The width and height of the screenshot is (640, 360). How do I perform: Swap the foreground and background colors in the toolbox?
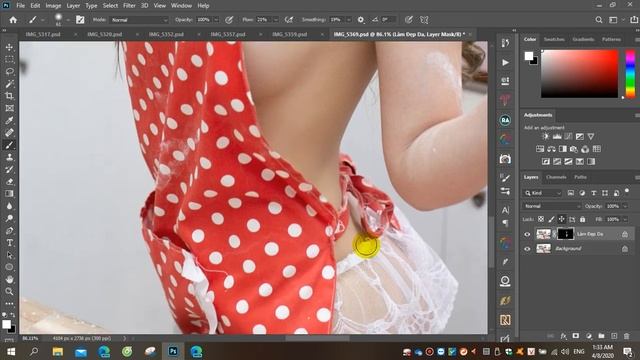tap(13, 315)
